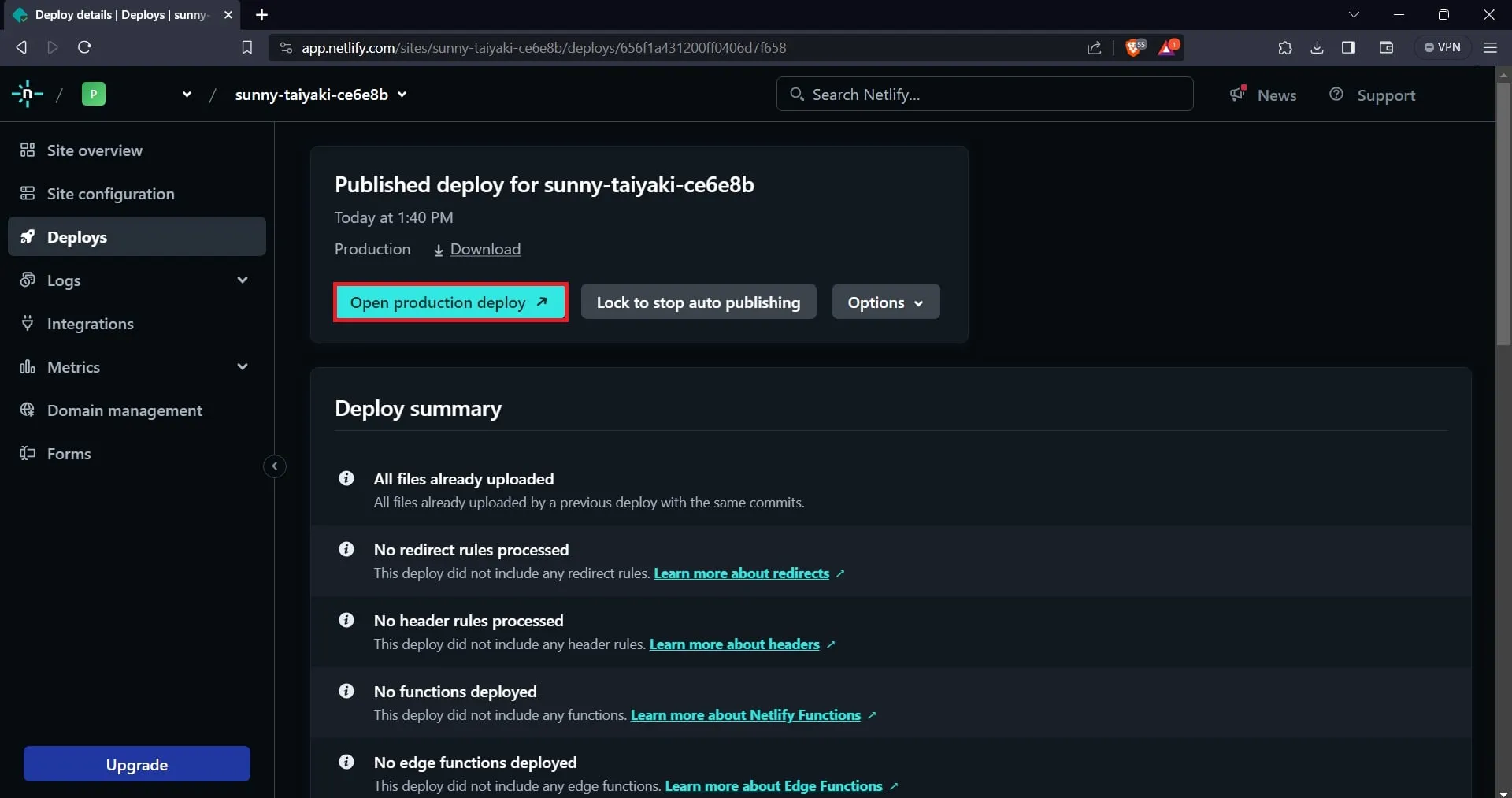The width and height of the screenshot is (1512, 798).
Task: Click the green team avatar icon
Action: pos(93,95)
